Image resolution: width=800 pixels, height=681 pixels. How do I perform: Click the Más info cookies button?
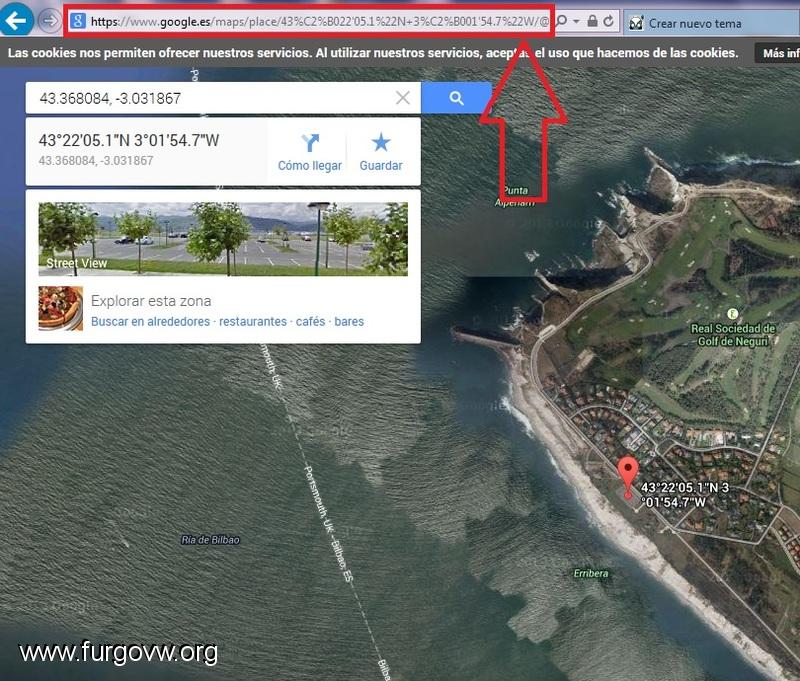tap(778, 53)
